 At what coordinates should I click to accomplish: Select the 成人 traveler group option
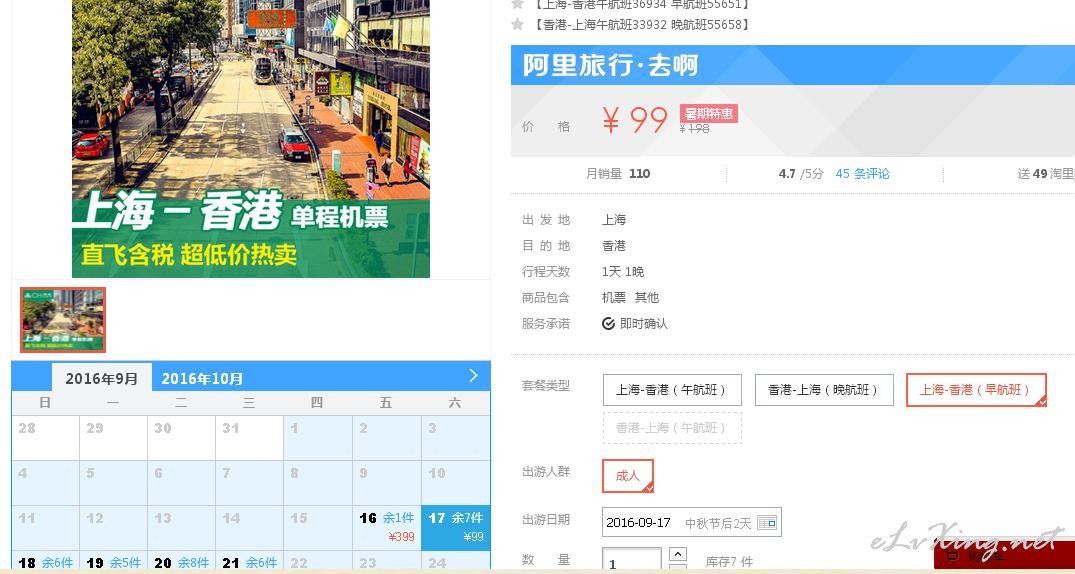click(x=627, y=476)
